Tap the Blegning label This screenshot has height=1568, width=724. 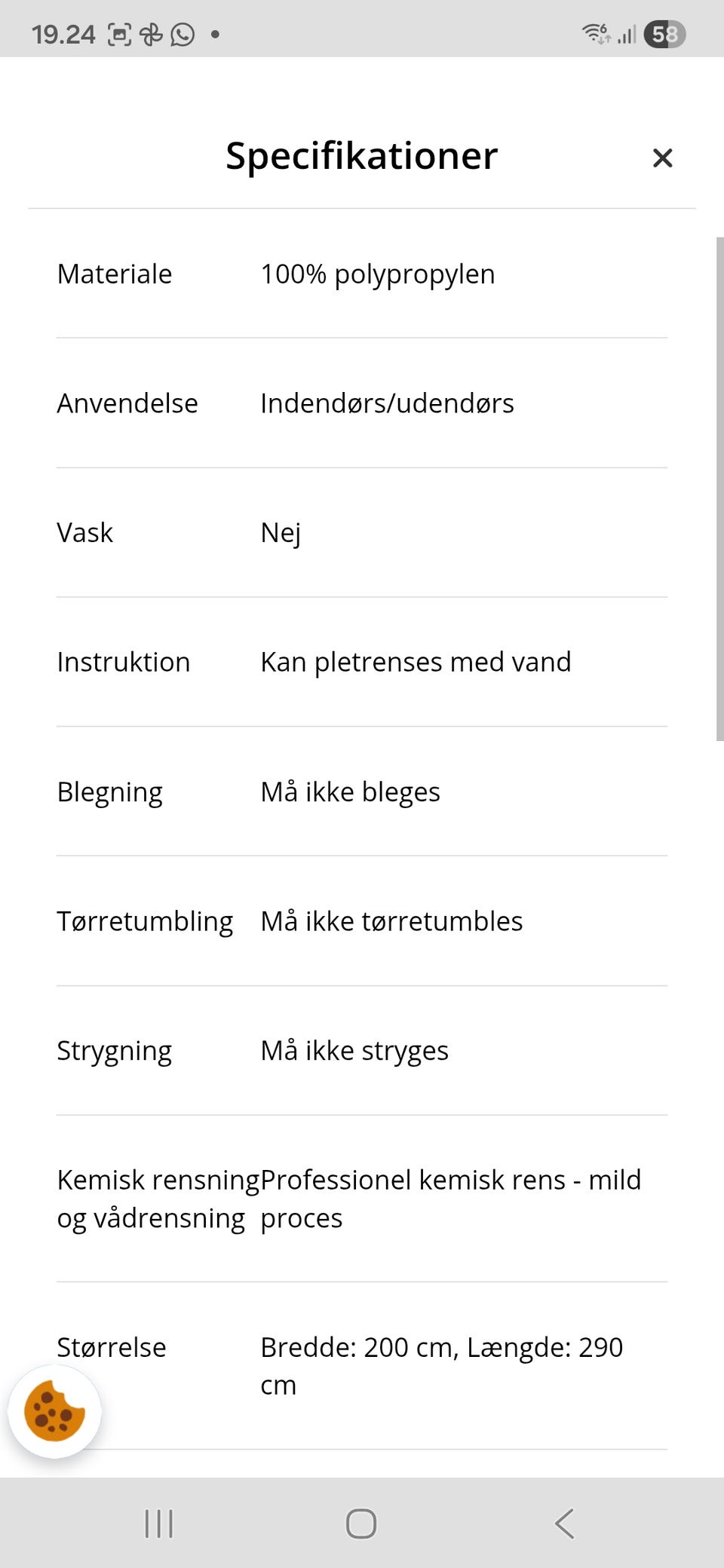coord(109,793)
